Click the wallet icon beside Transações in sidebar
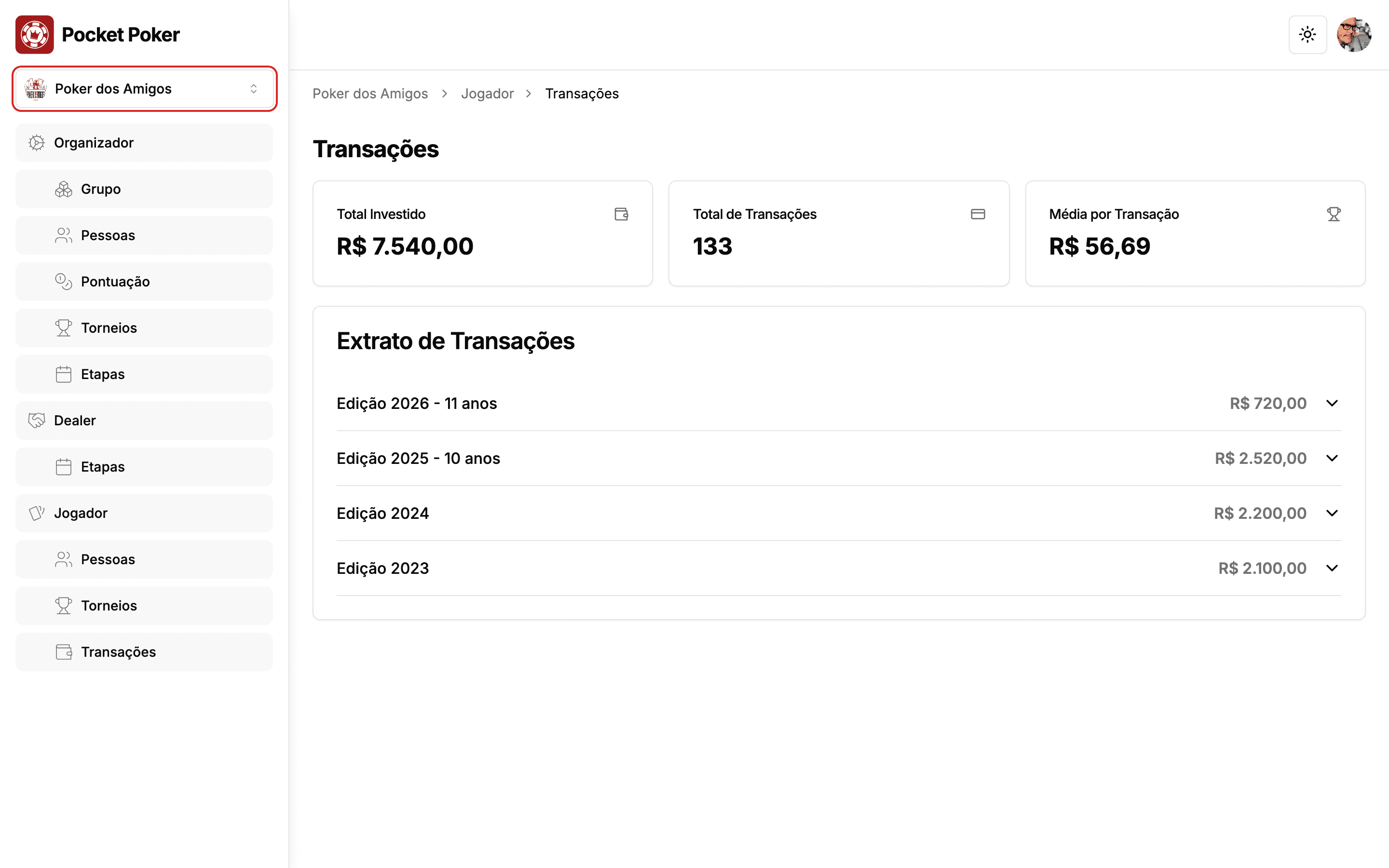 point(64,652)
